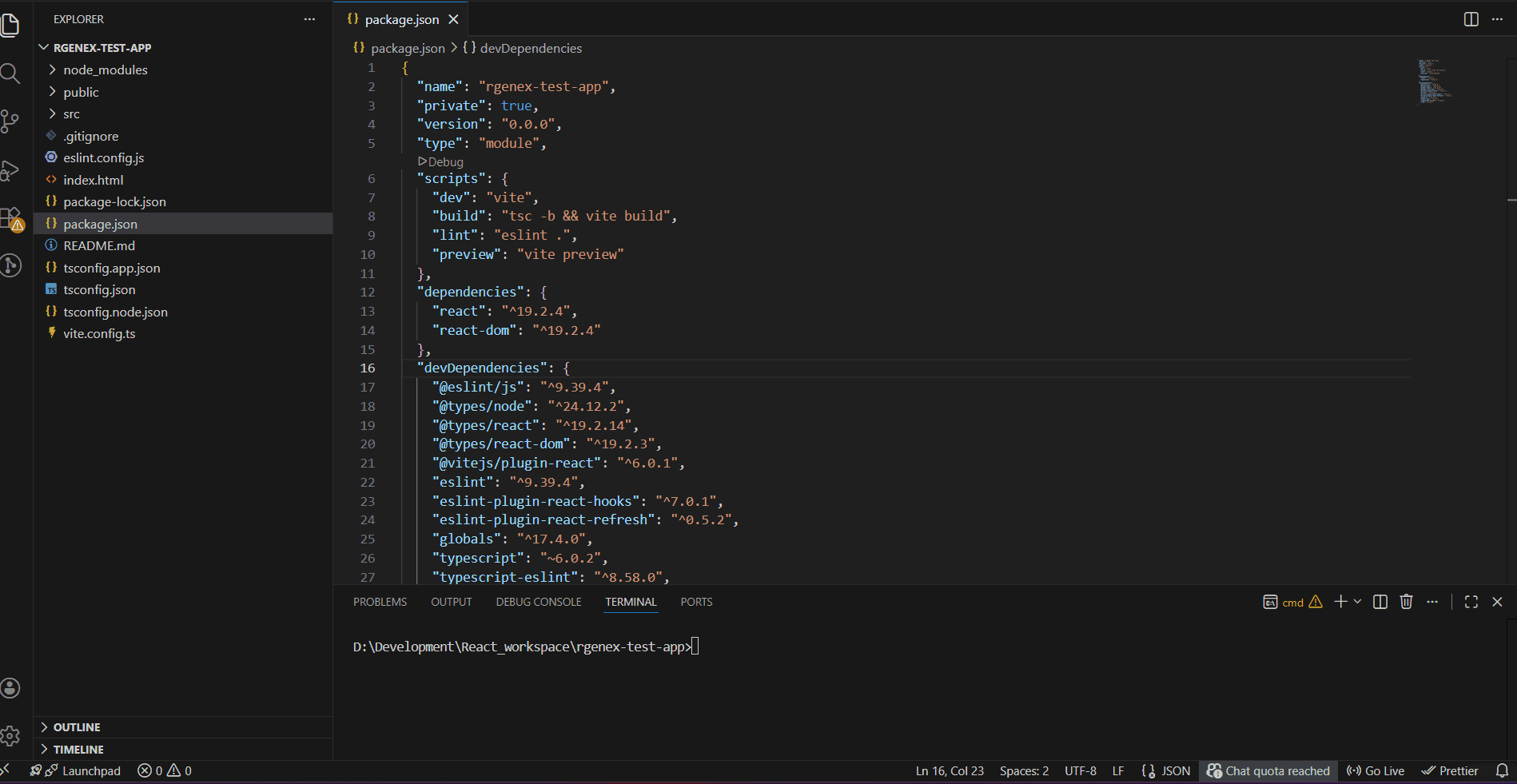Viewport: 1517px width, 784px height.
Task: Open the Explorer view in activity bar
Action: (x=10, y=25)
